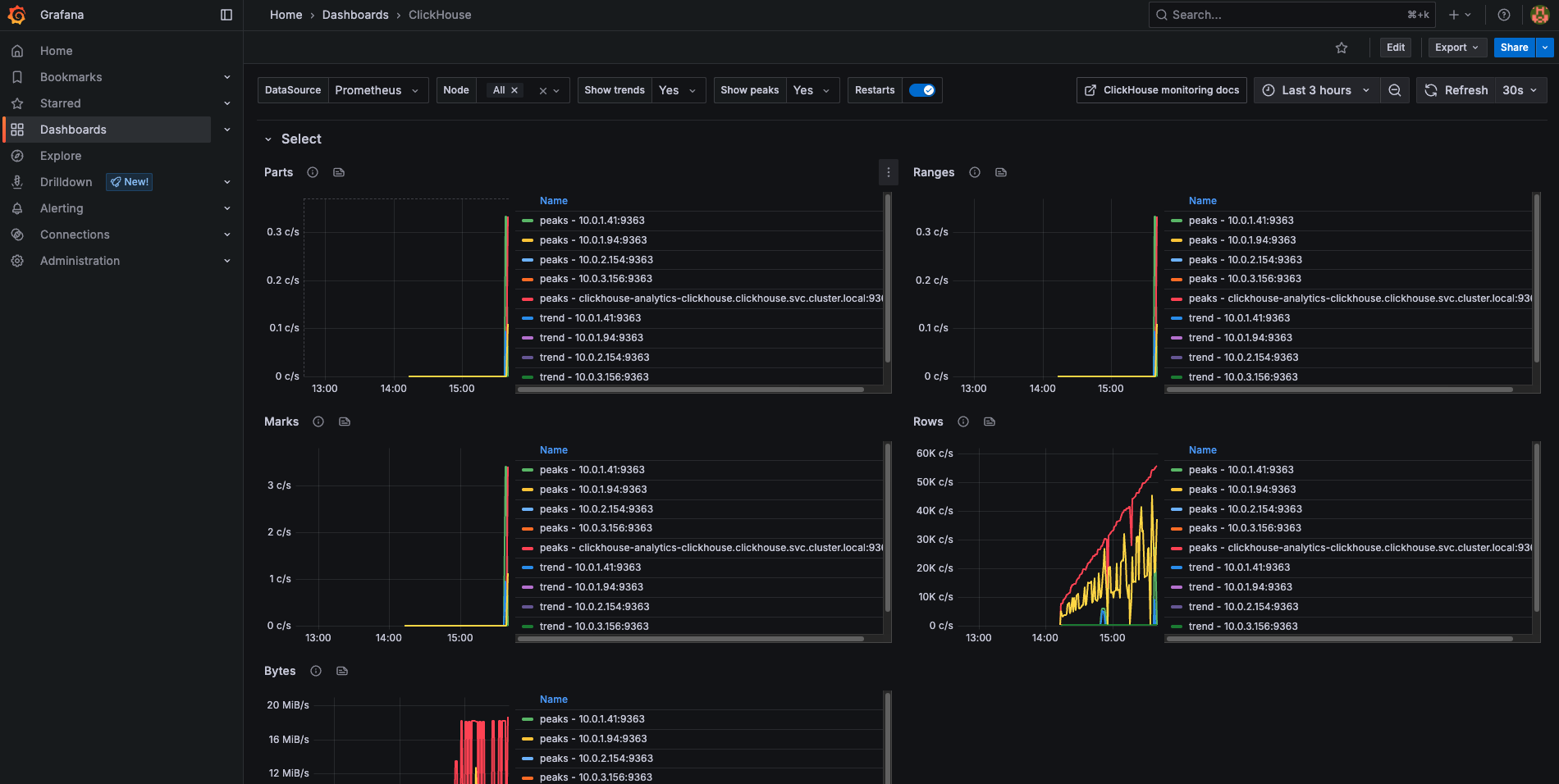
Task: Expand the Administration section chevron
Action: [227, 261]
